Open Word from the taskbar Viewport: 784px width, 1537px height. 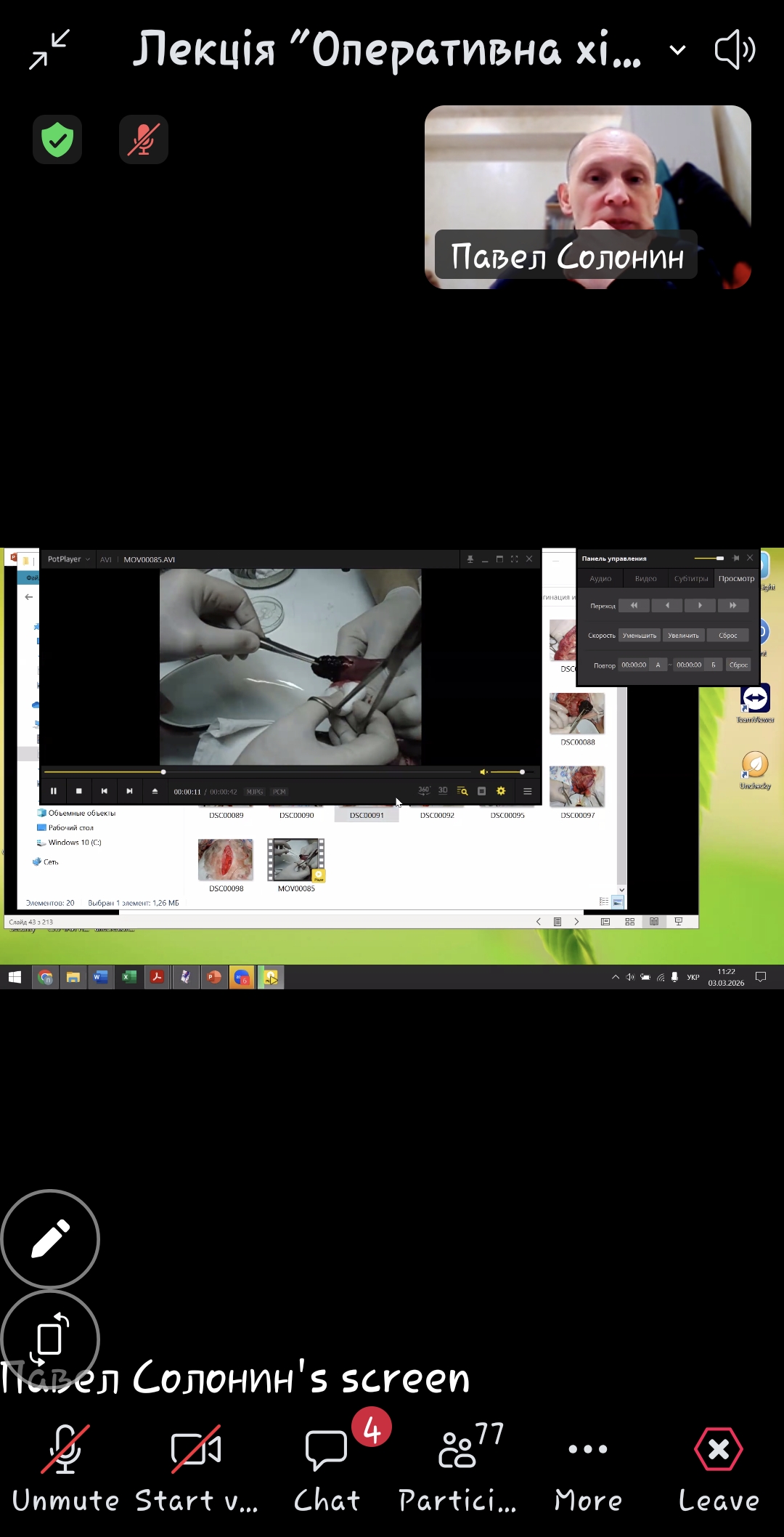coord(100,977)
